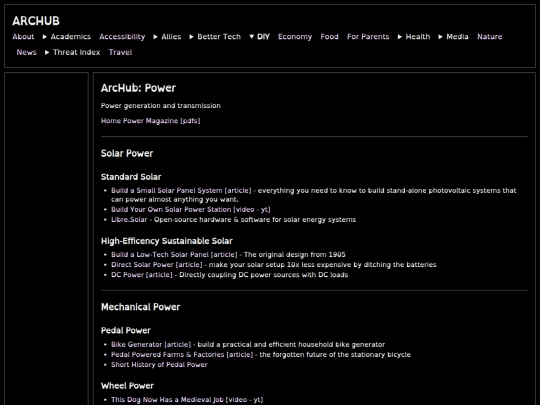
Task: Expand the Media submenu arrow
Action: (440, 37)
